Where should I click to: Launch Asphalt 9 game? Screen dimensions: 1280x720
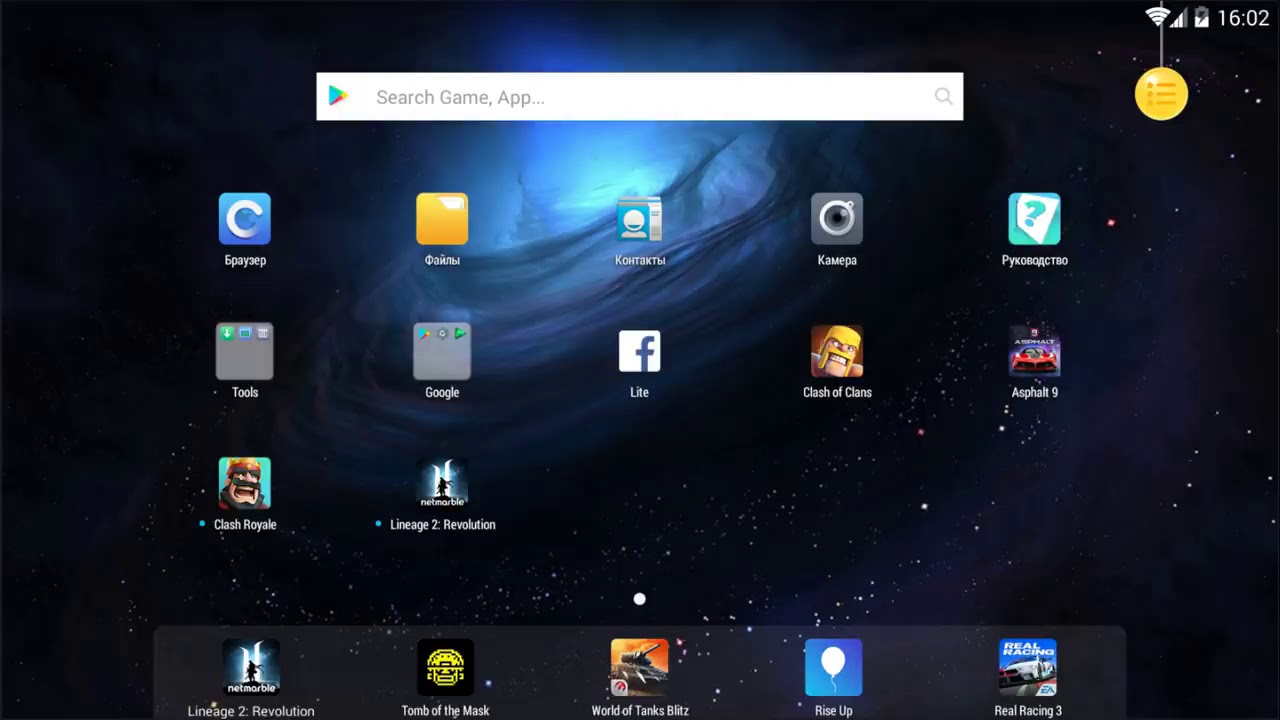[1034, 351]
